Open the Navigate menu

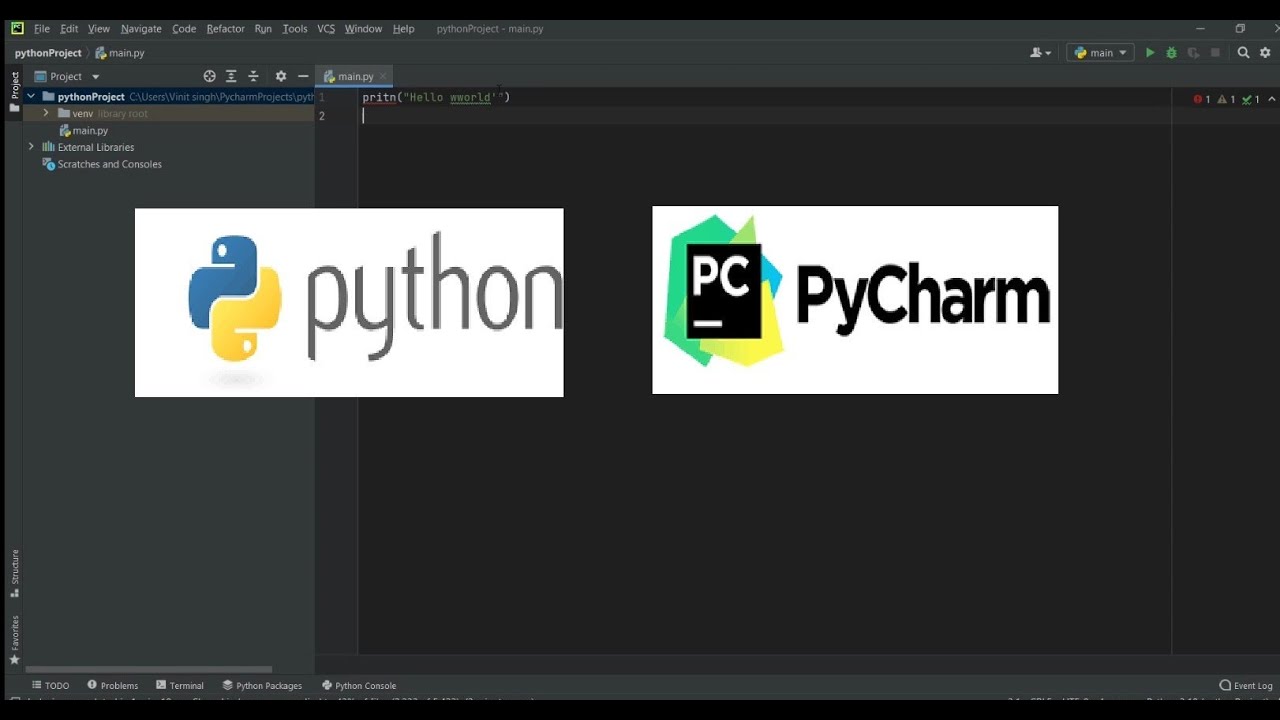(x=141, y=29)
